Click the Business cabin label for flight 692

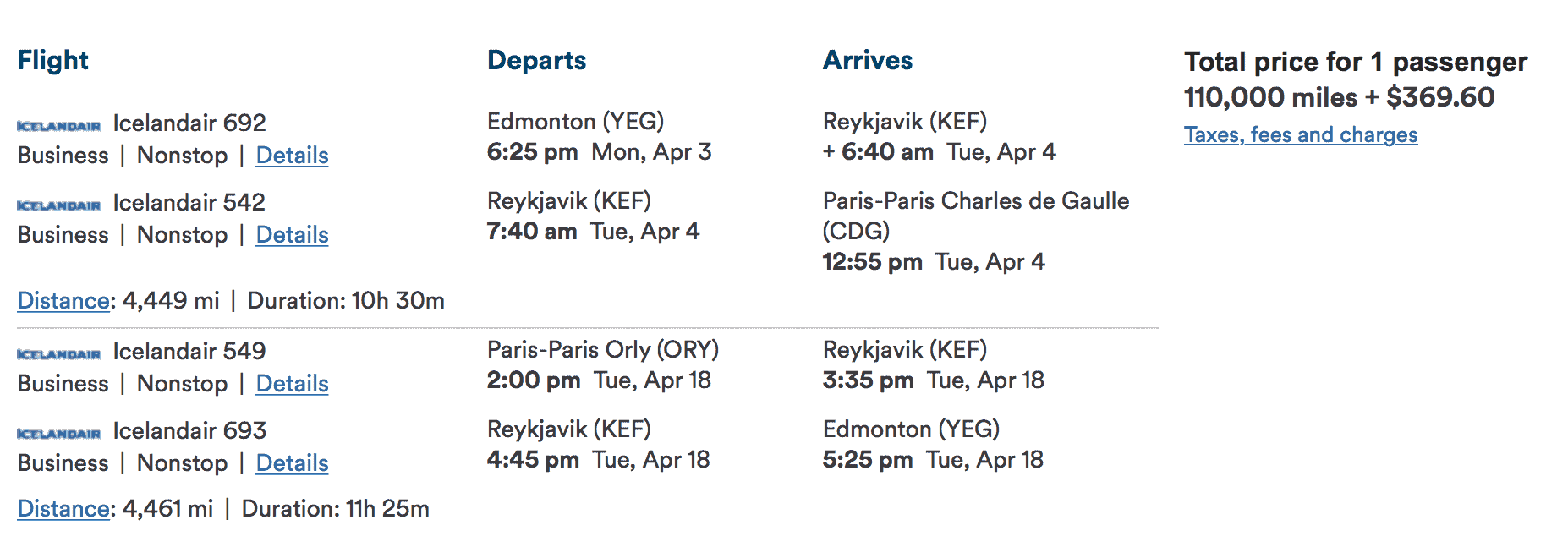point(63,156)
